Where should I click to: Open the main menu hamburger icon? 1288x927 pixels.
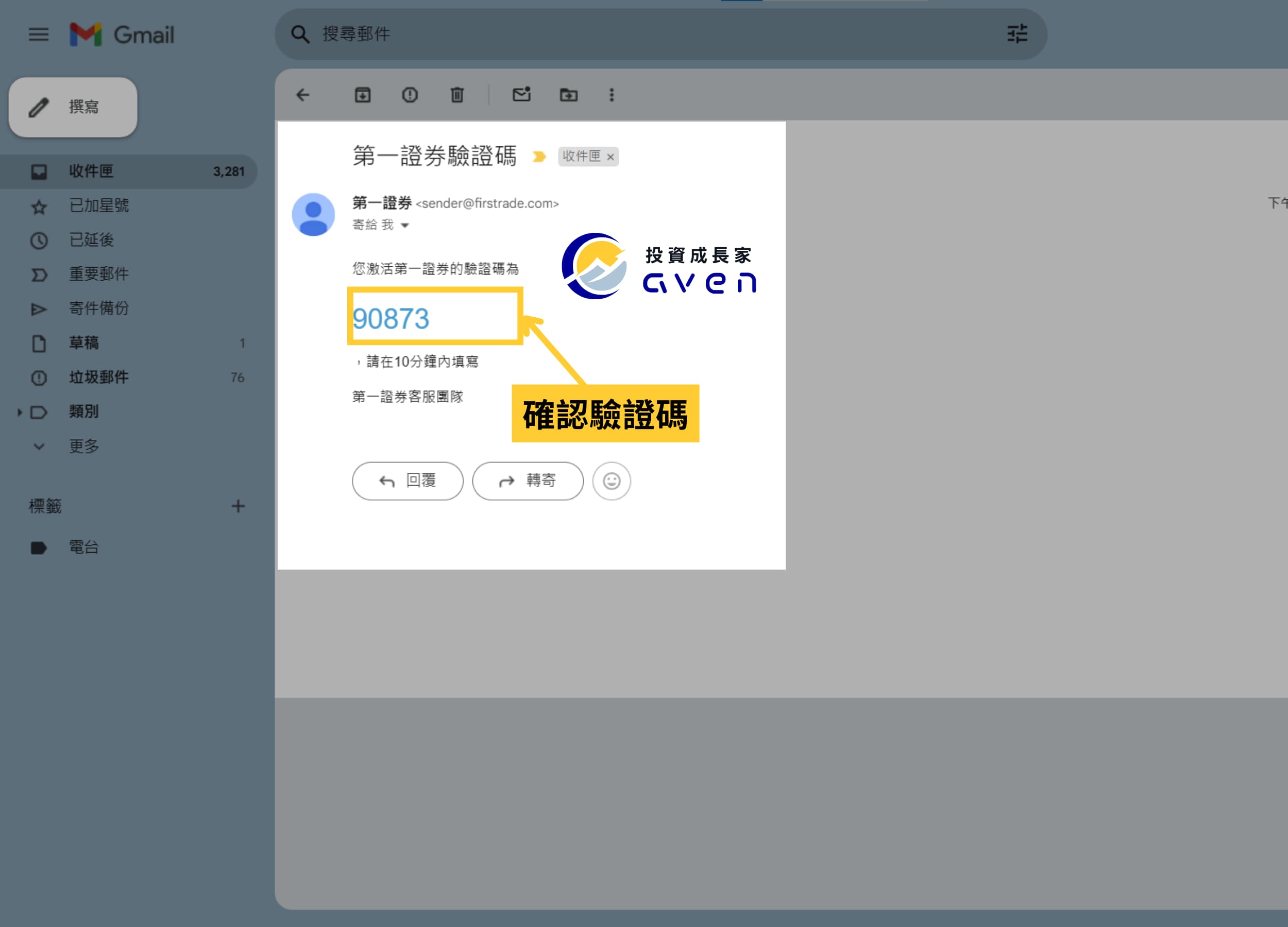pyautogui.click(x=39, y=35)
